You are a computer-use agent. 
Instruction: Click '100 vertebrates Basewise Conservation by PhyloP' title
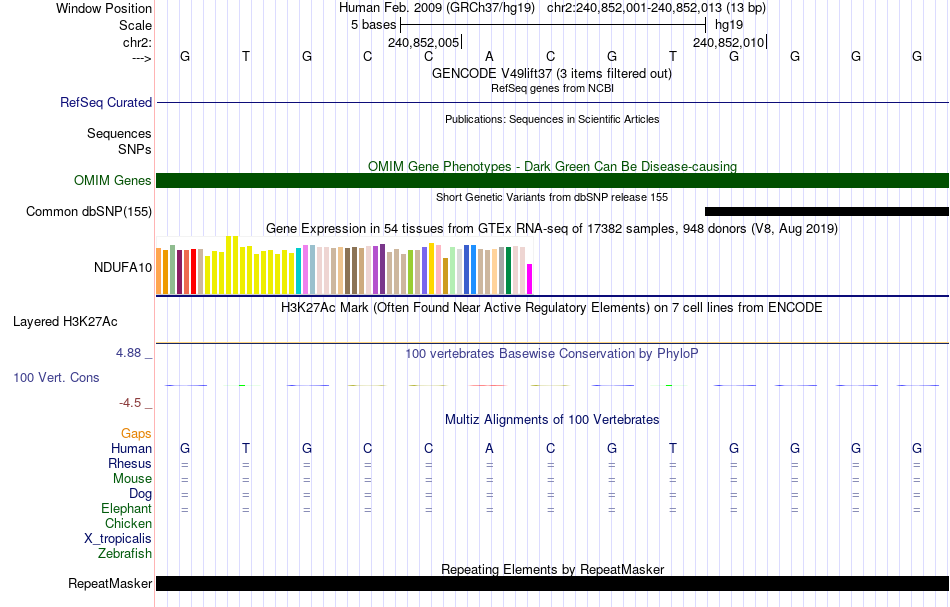click(x=552, y=353)
